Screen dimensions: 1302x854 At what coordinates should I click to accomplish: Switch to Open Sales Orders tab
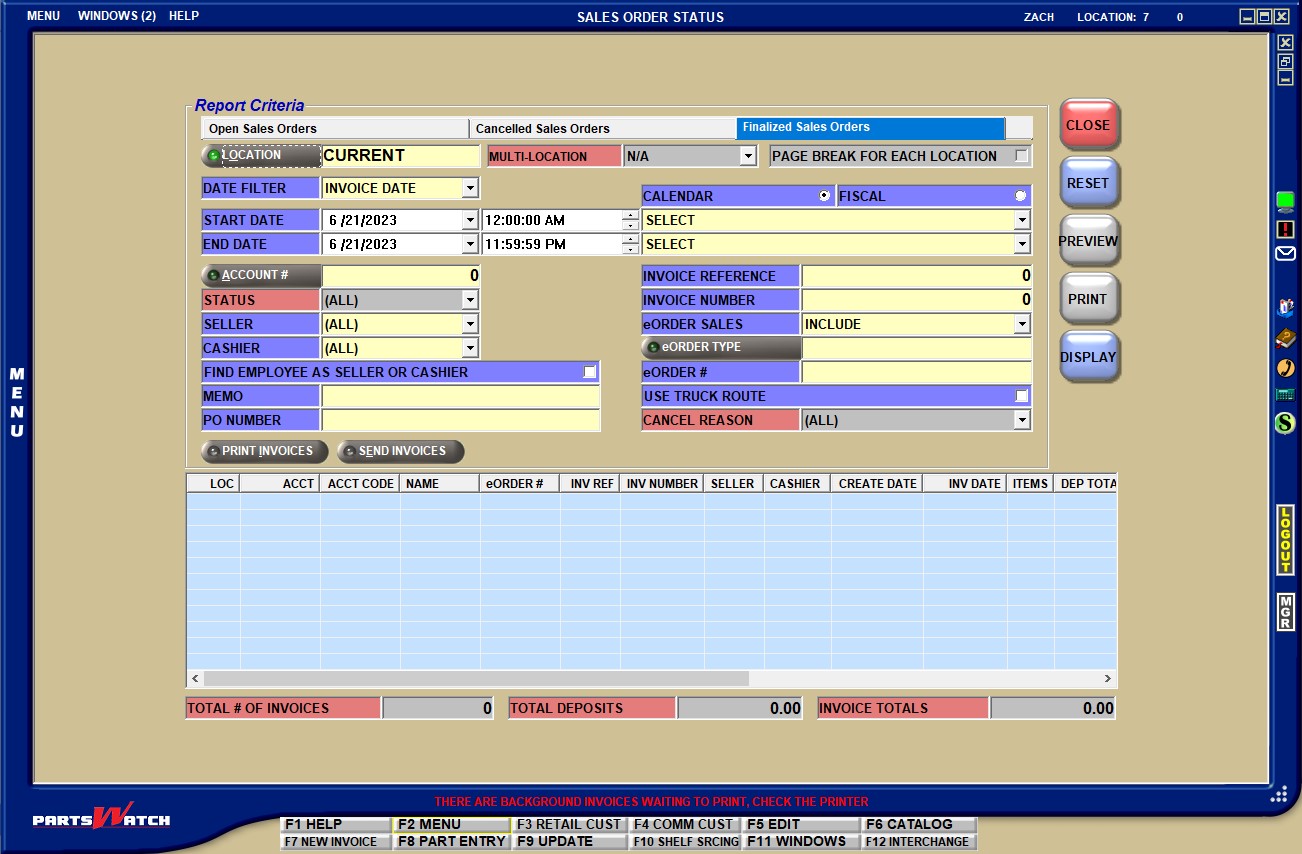[335, 129]
